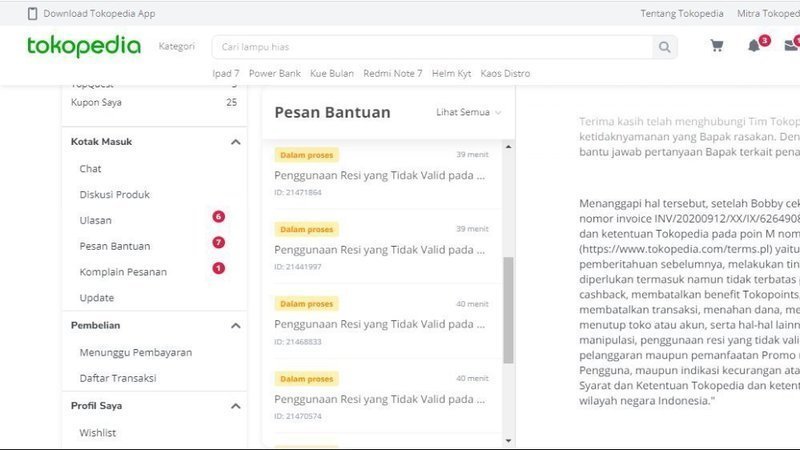Open the shopping cart icon

(717, 46)
